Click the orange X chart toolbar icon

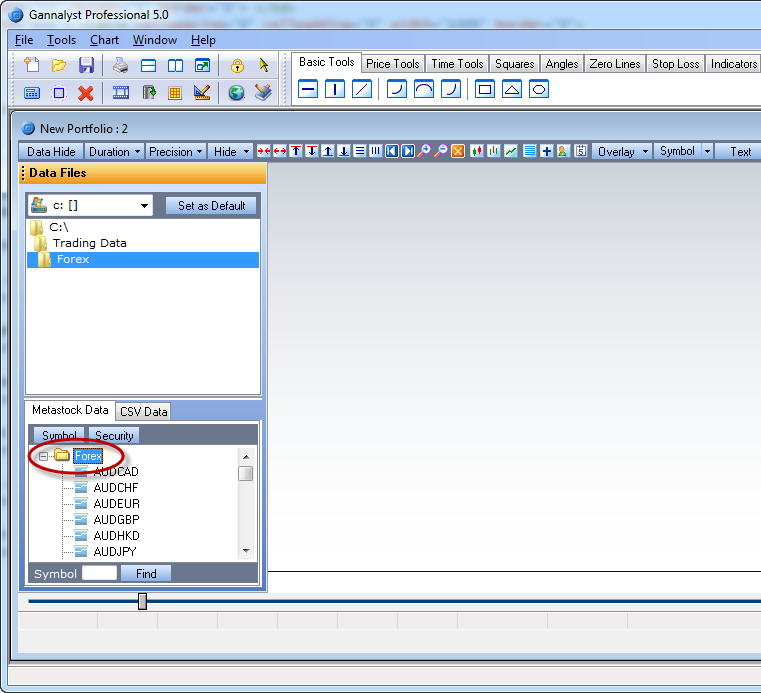(x=458, y=151)
